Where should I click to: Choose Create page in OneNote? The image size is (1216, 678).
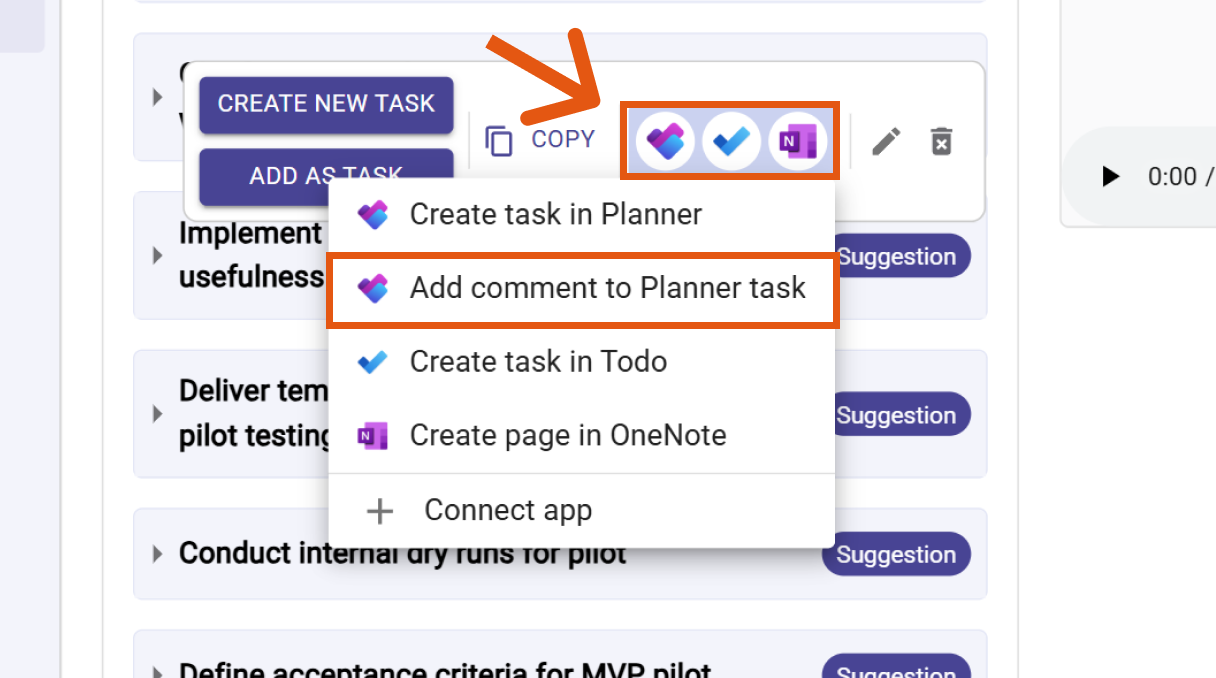(567, 436)
